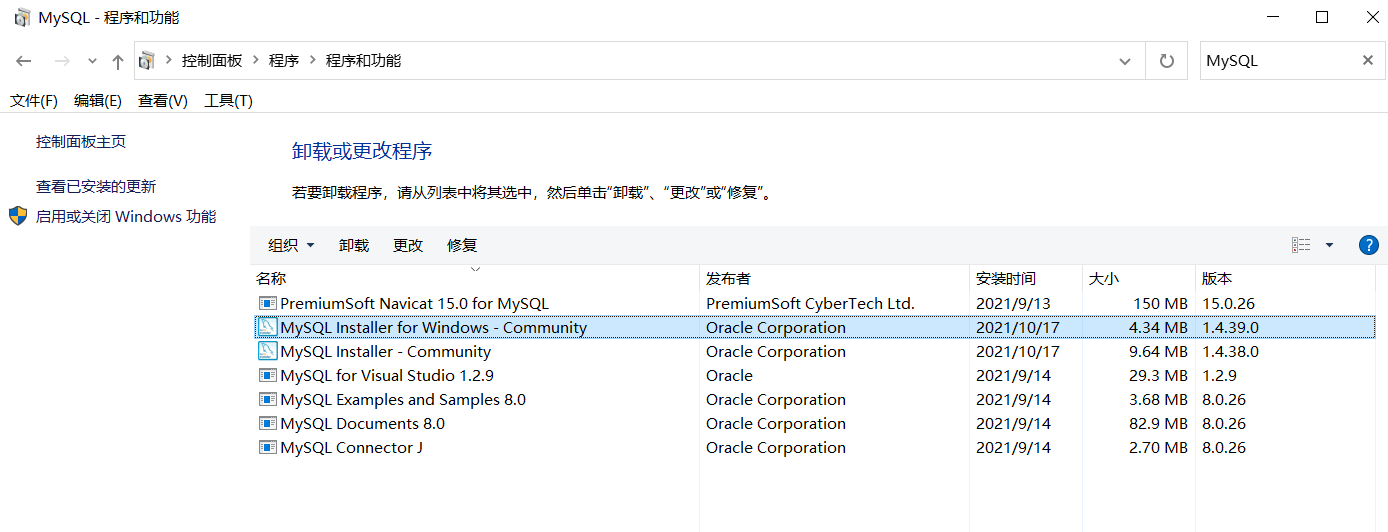Expand chevron after 程序 breadcrumb
Image resolution: width=1388 pixels, height=532 pixels.
point(313,61)
